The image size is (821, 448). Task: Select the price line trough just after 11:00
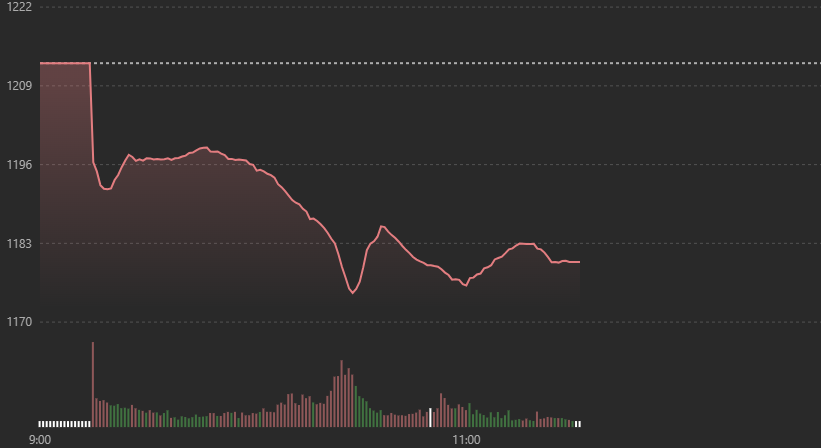[x=464, y=285]
